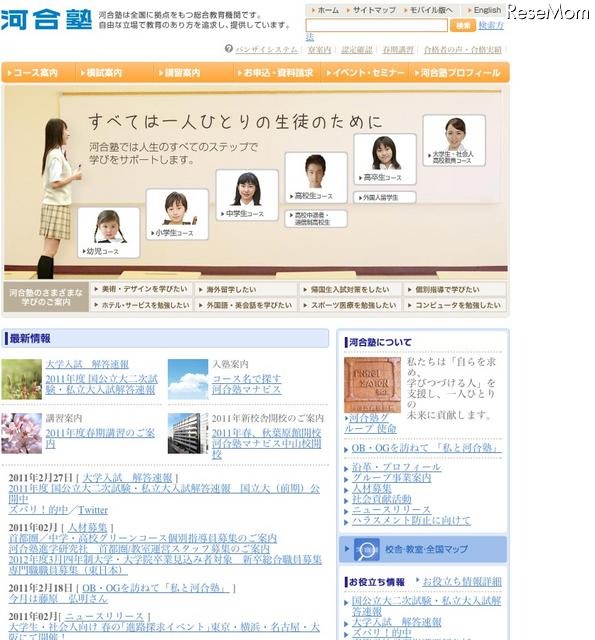
Task: Open the 人材募集 category link dated 2011年02月
Action: (x=87, y=527)
